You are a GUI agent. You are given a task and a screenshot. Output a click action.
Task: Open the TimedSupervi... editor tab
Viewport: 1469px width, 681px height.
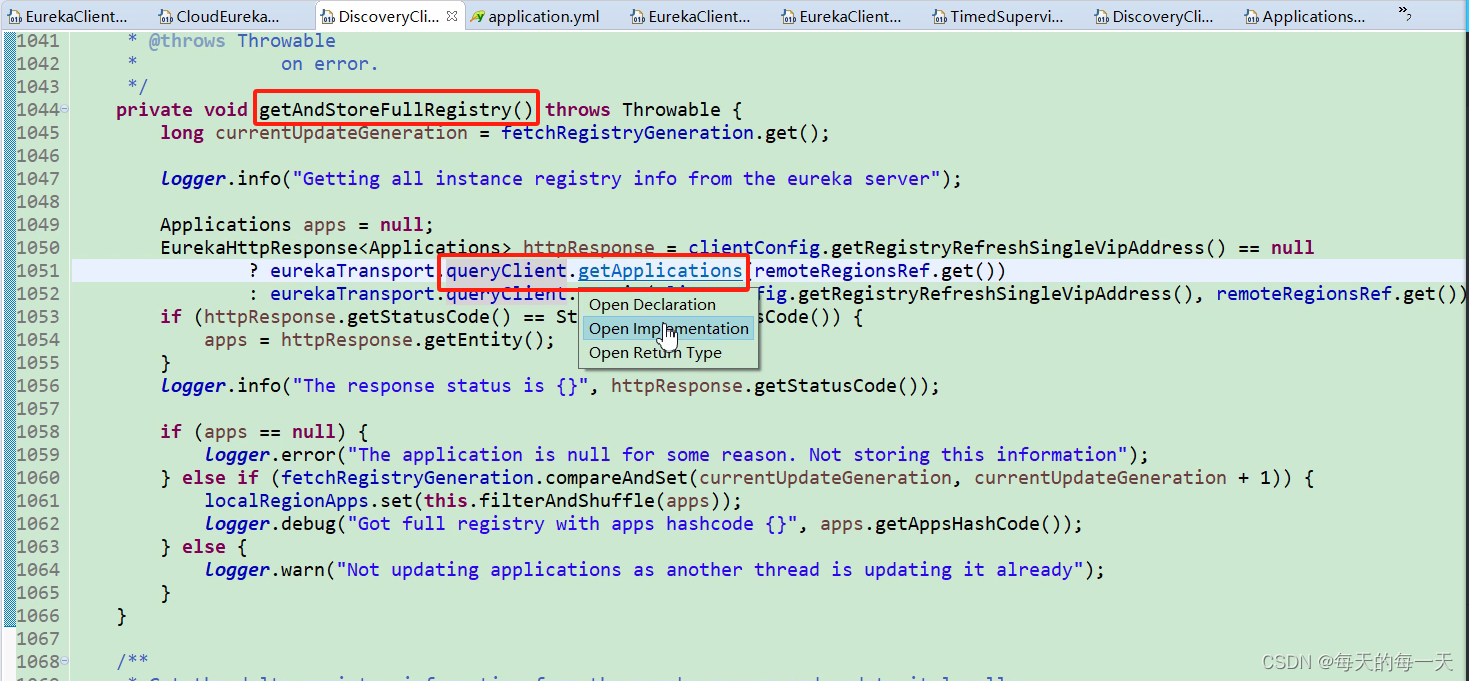click(x=998, y=16)
